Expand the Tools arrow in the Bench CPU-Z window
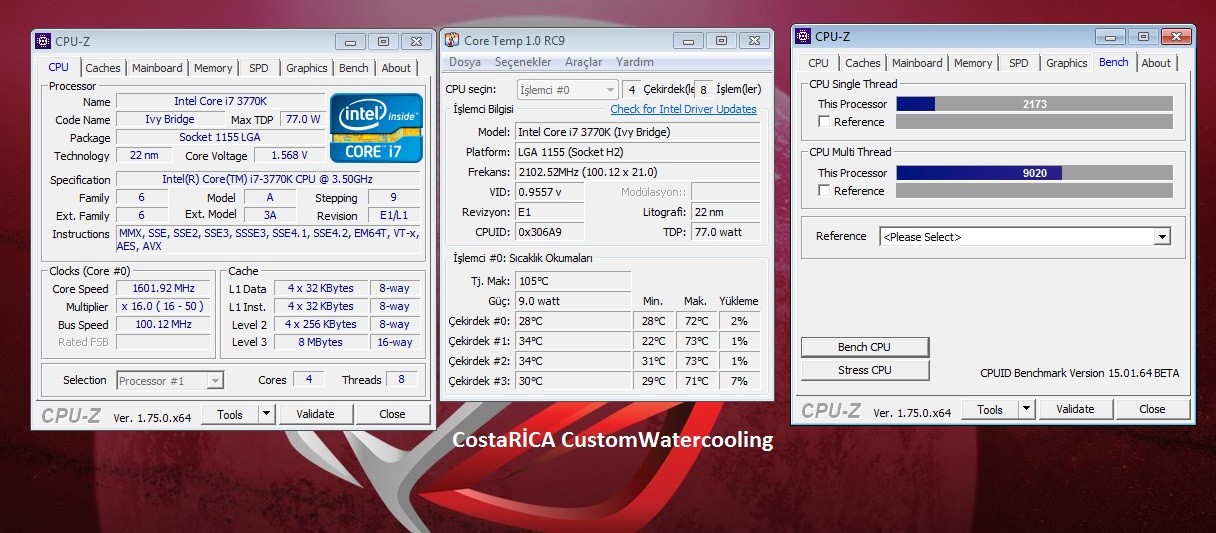 click(x=1026, y=409)
